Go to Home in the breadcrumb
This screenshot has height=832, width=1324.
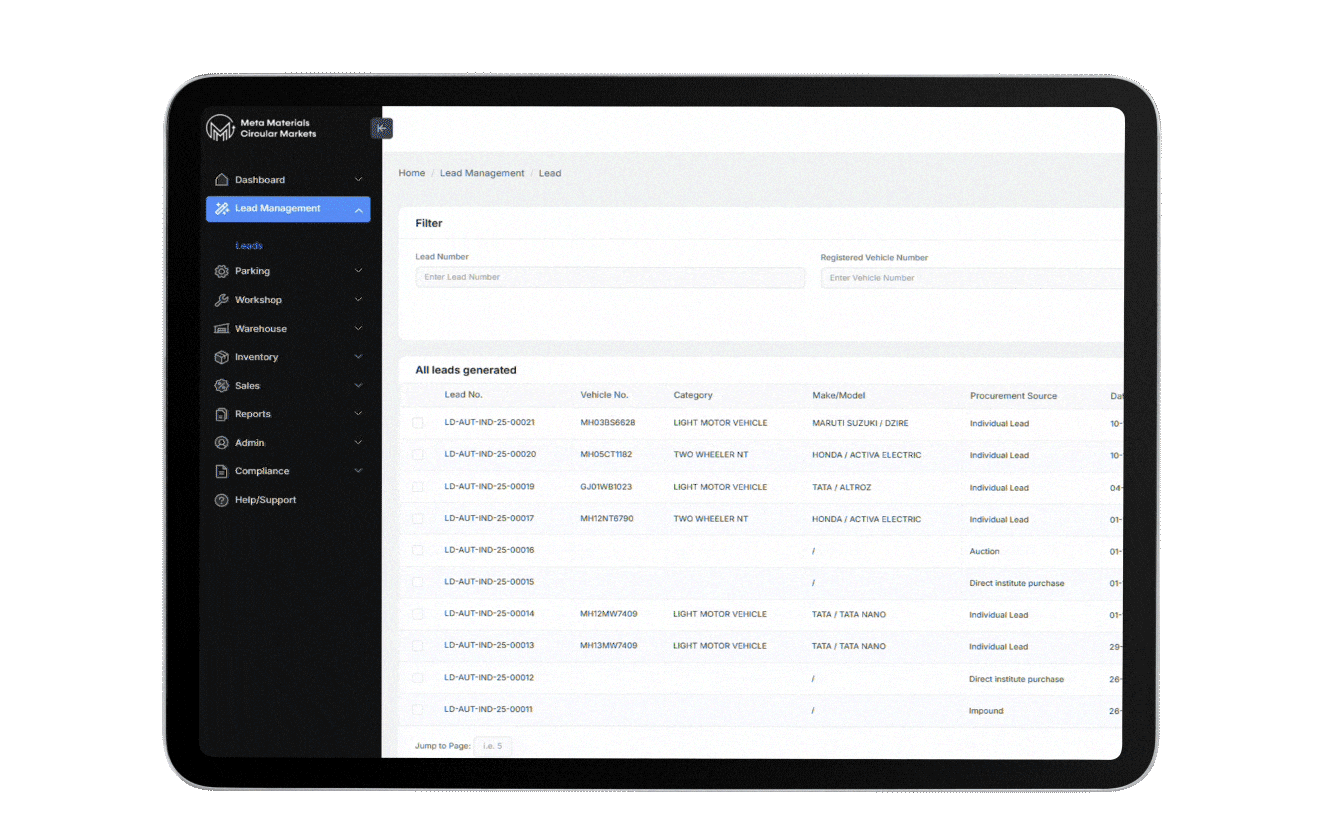pos(412,173)
